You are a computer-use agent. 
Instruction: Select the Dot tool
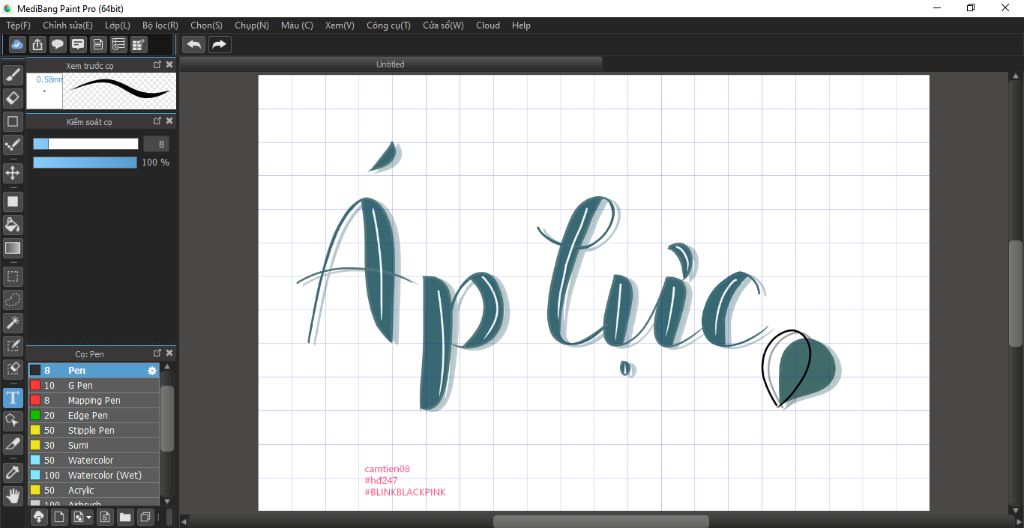click(x=12, y=144)
